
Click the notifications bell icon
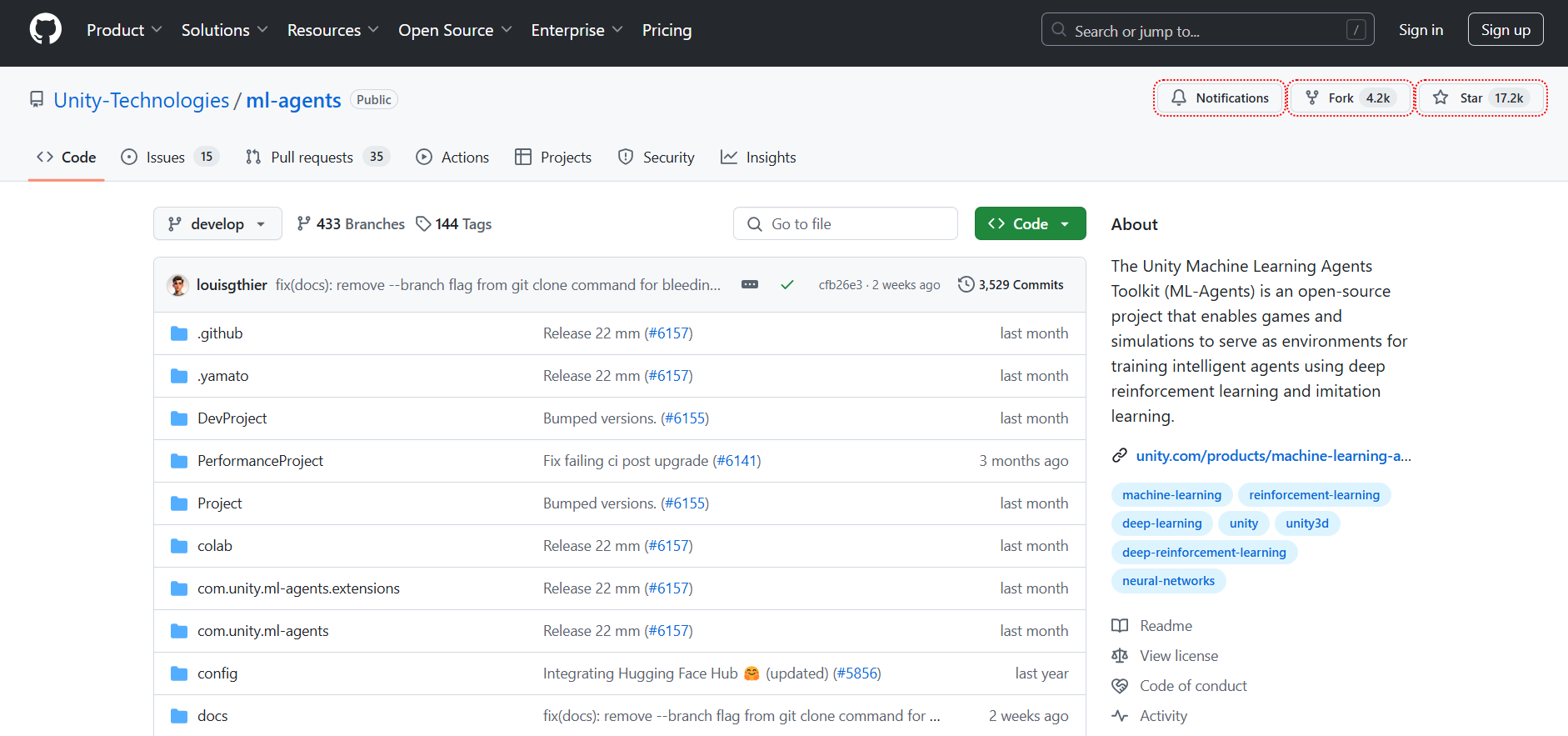point(1179,98)
